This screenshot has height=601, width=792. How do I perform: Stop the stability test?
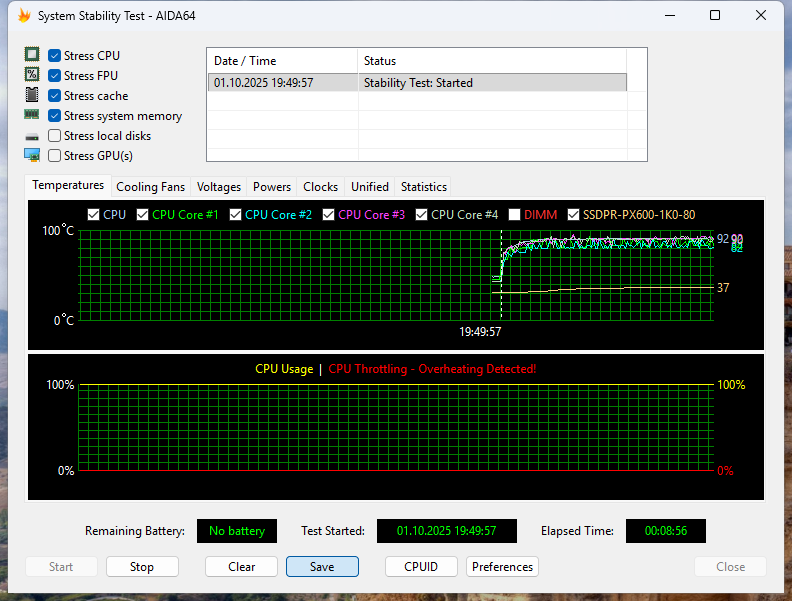coord(142,567)
